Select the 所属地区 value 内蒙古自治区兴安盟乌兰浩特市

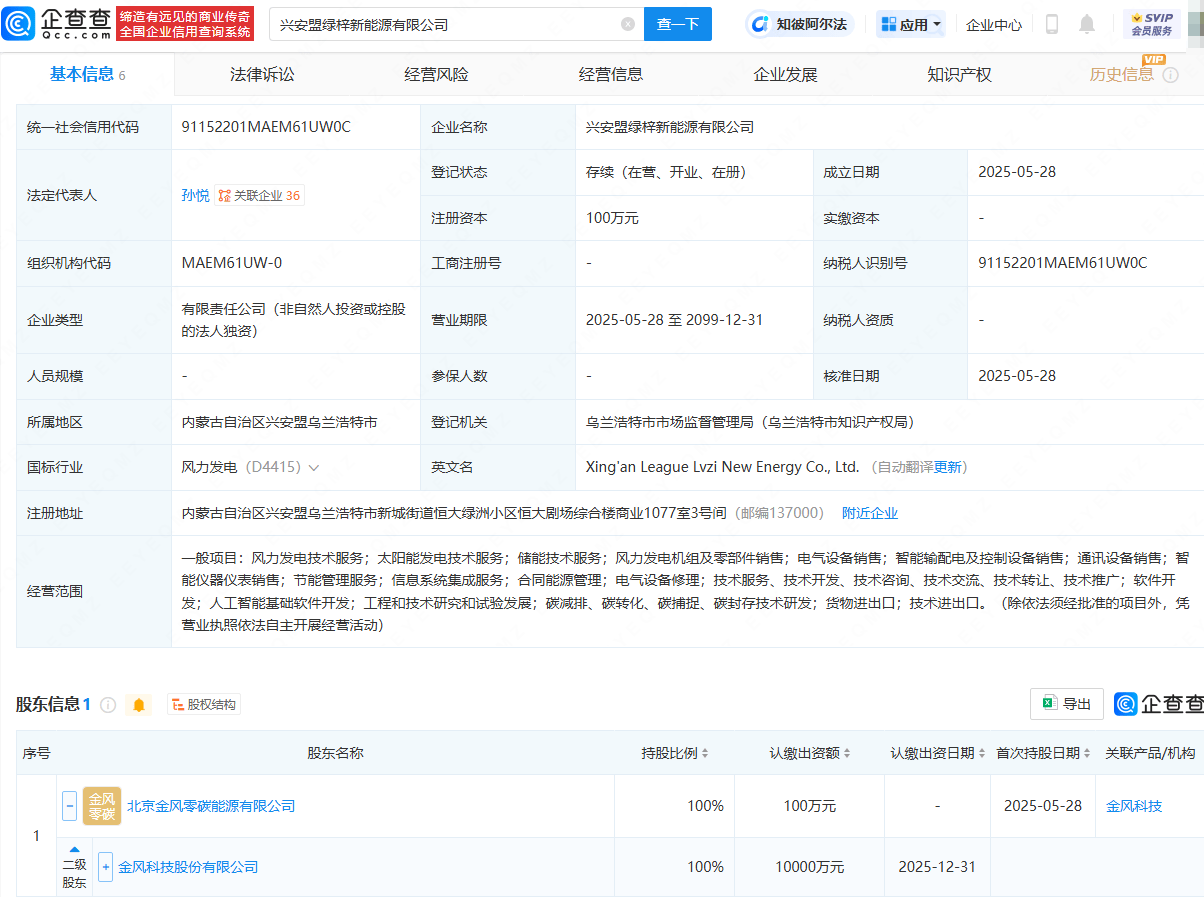pos(279,422)
